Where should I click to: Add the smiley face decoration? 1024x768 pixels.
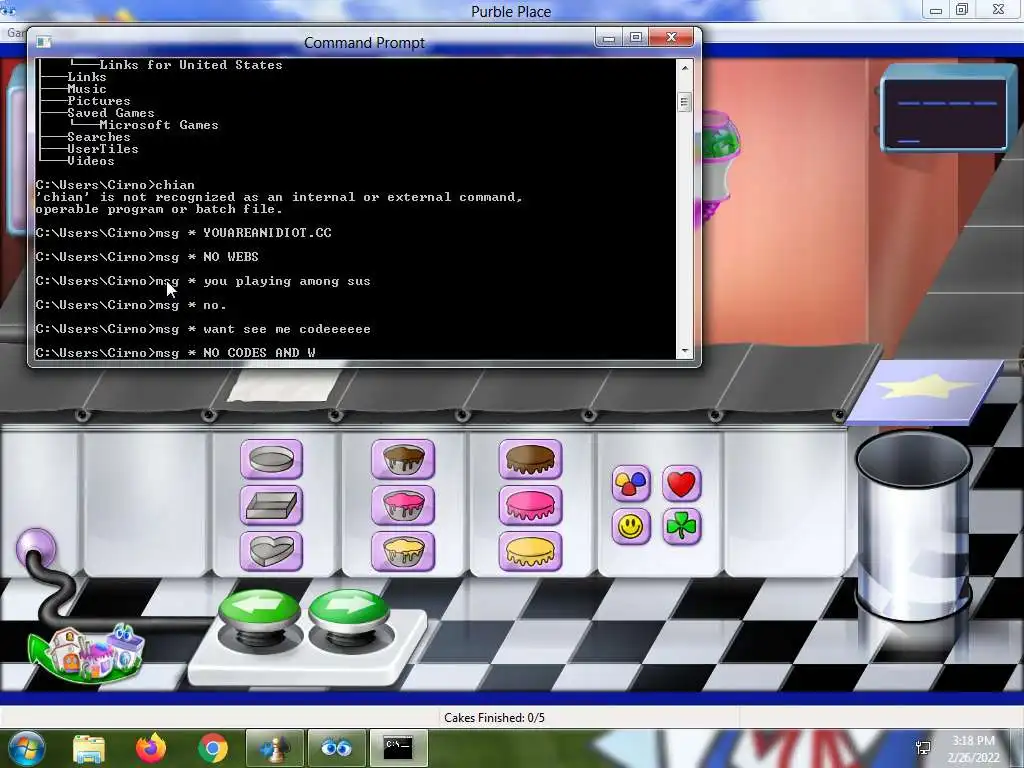click(631, 526)
